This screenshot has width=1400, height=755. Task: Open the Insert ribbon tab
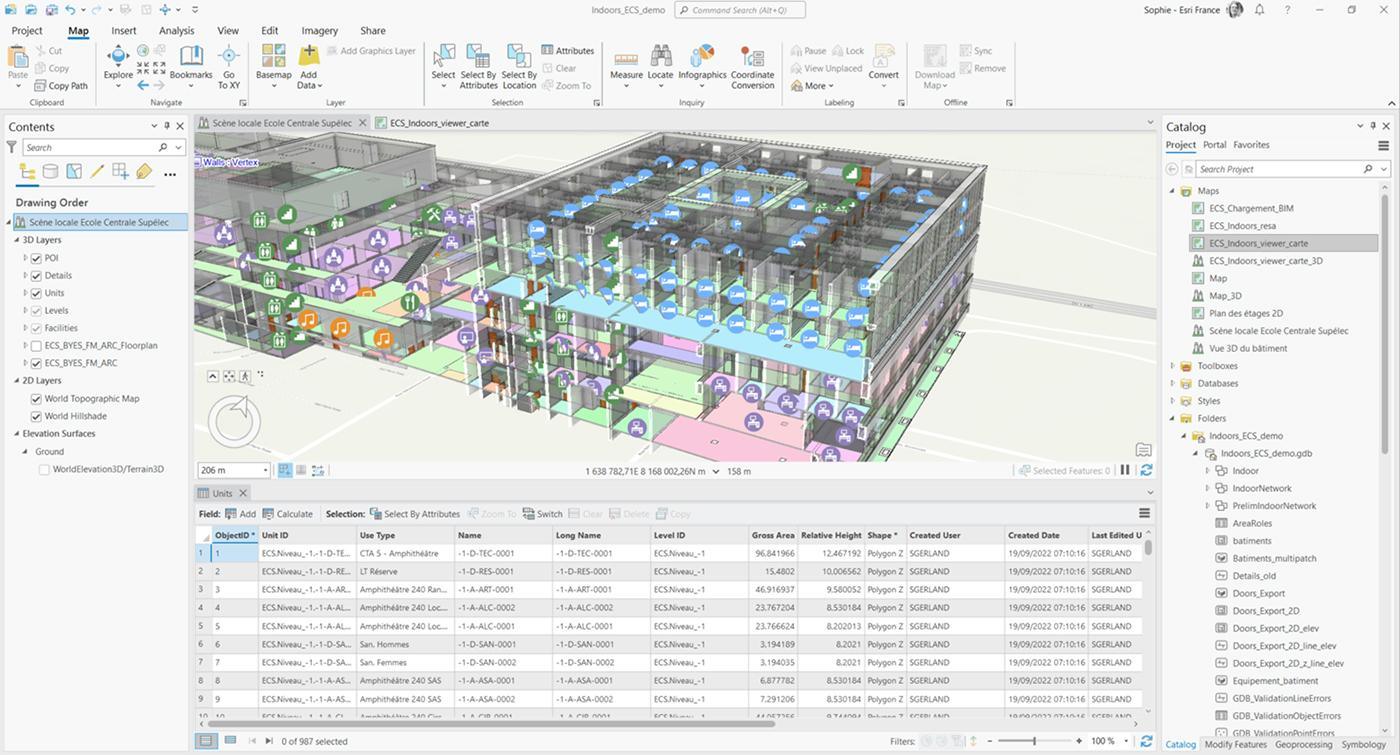pyautogui.click(x=124, y=30)
